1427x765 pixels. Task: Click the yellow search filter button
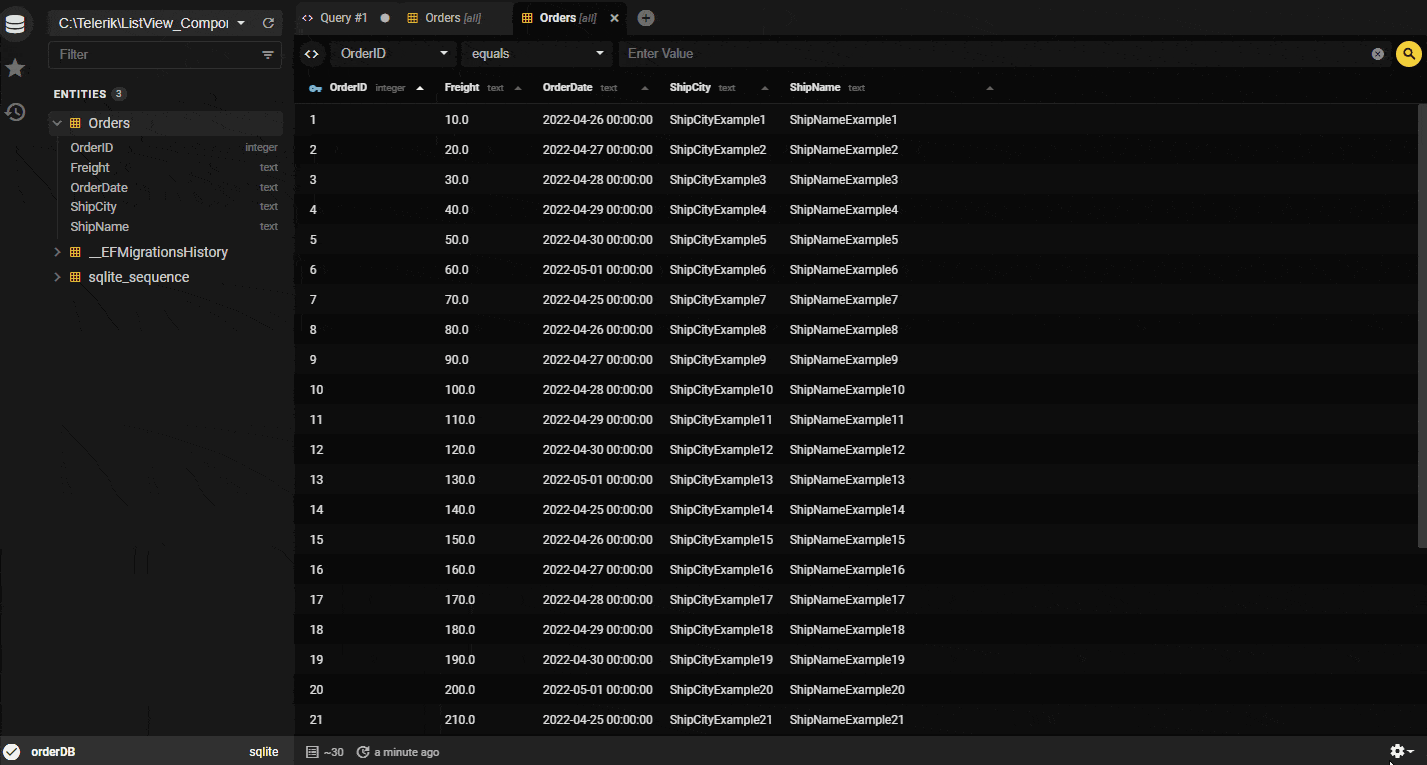1408,54
